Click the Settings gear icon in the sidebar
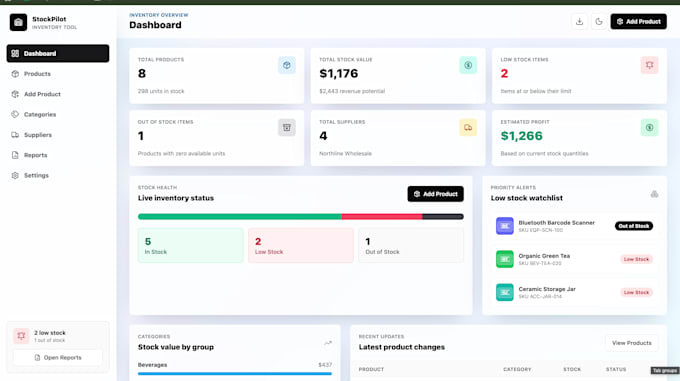This screenshot has height=381, width=680. click(15, 176)
